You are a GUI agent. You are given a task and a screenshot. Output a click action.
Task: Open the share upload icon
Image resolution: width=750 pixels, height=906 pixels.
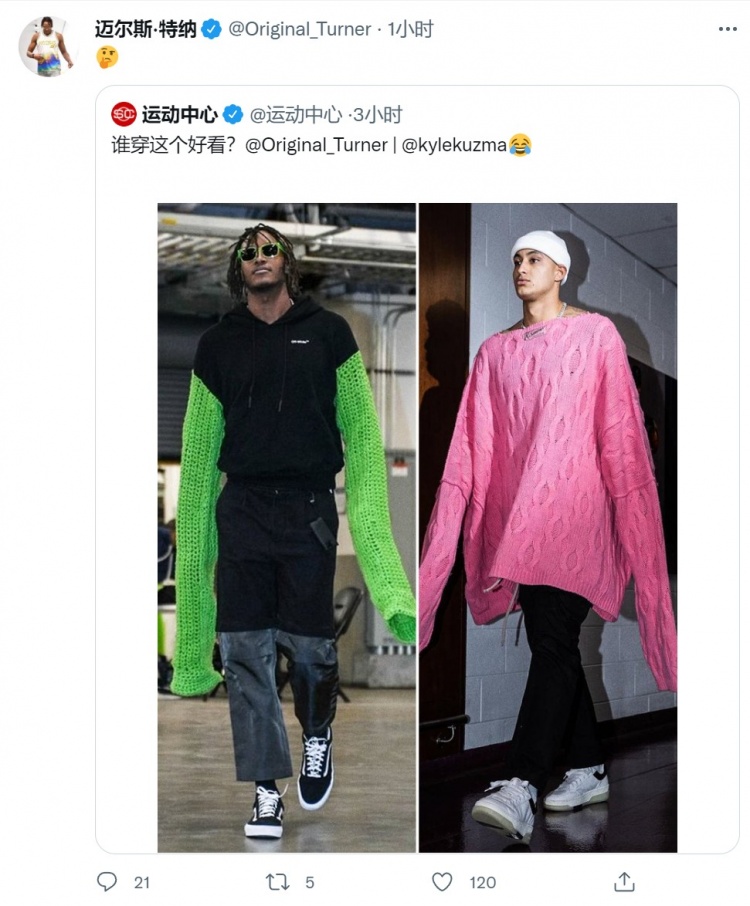click(x=624, y=882)
